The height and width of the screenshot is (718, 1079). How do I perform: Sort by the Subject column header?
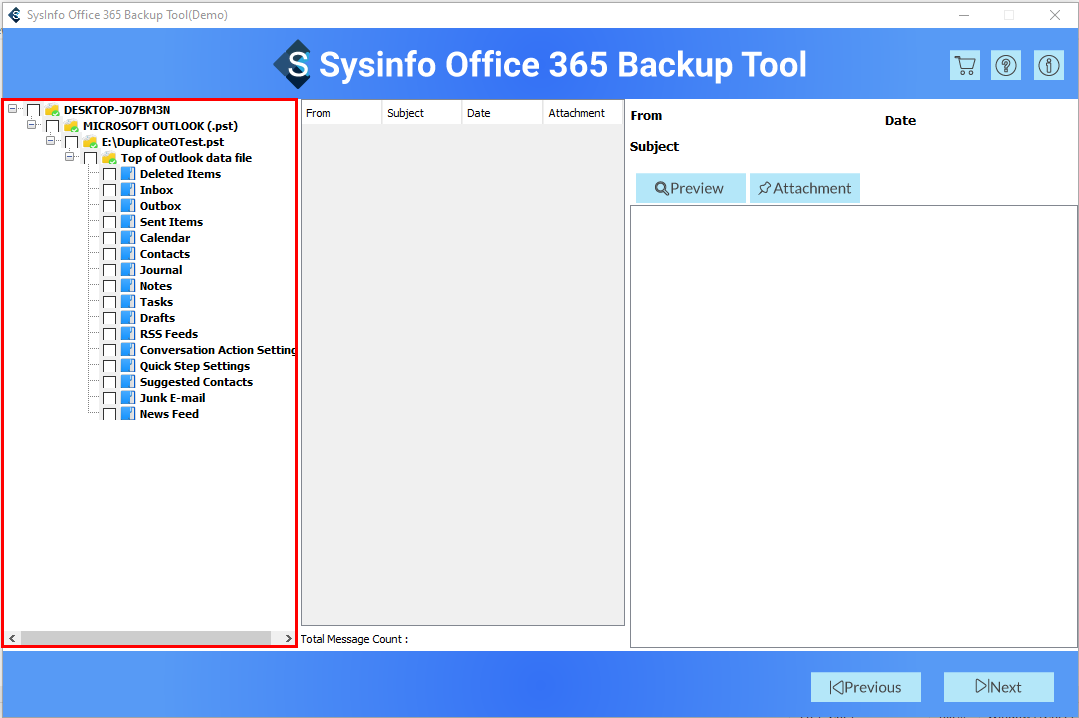point(421,113)
